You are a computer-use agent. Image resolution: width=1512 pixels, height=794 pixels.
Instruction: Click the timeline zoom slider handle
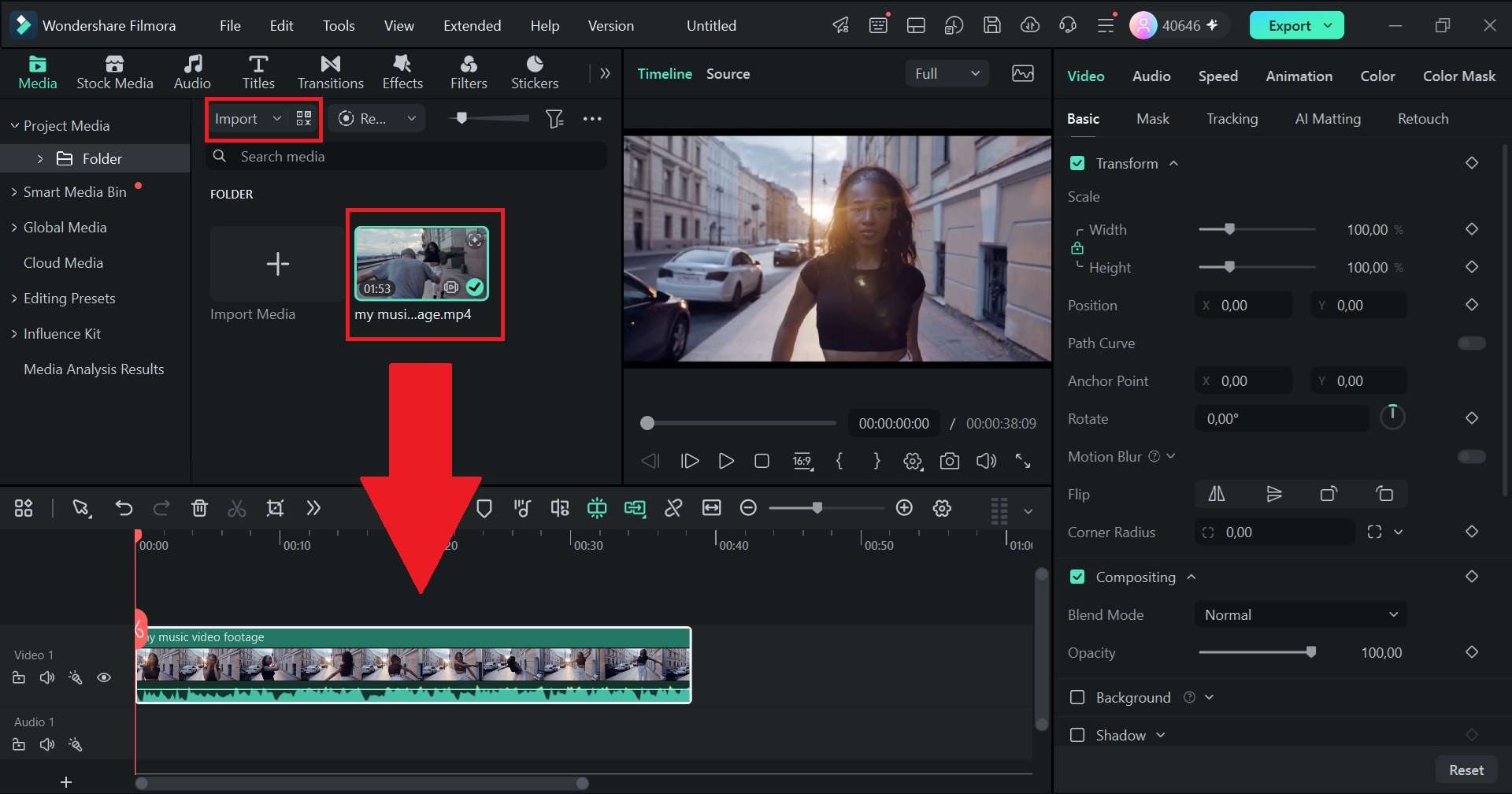(x=817, y=508)
